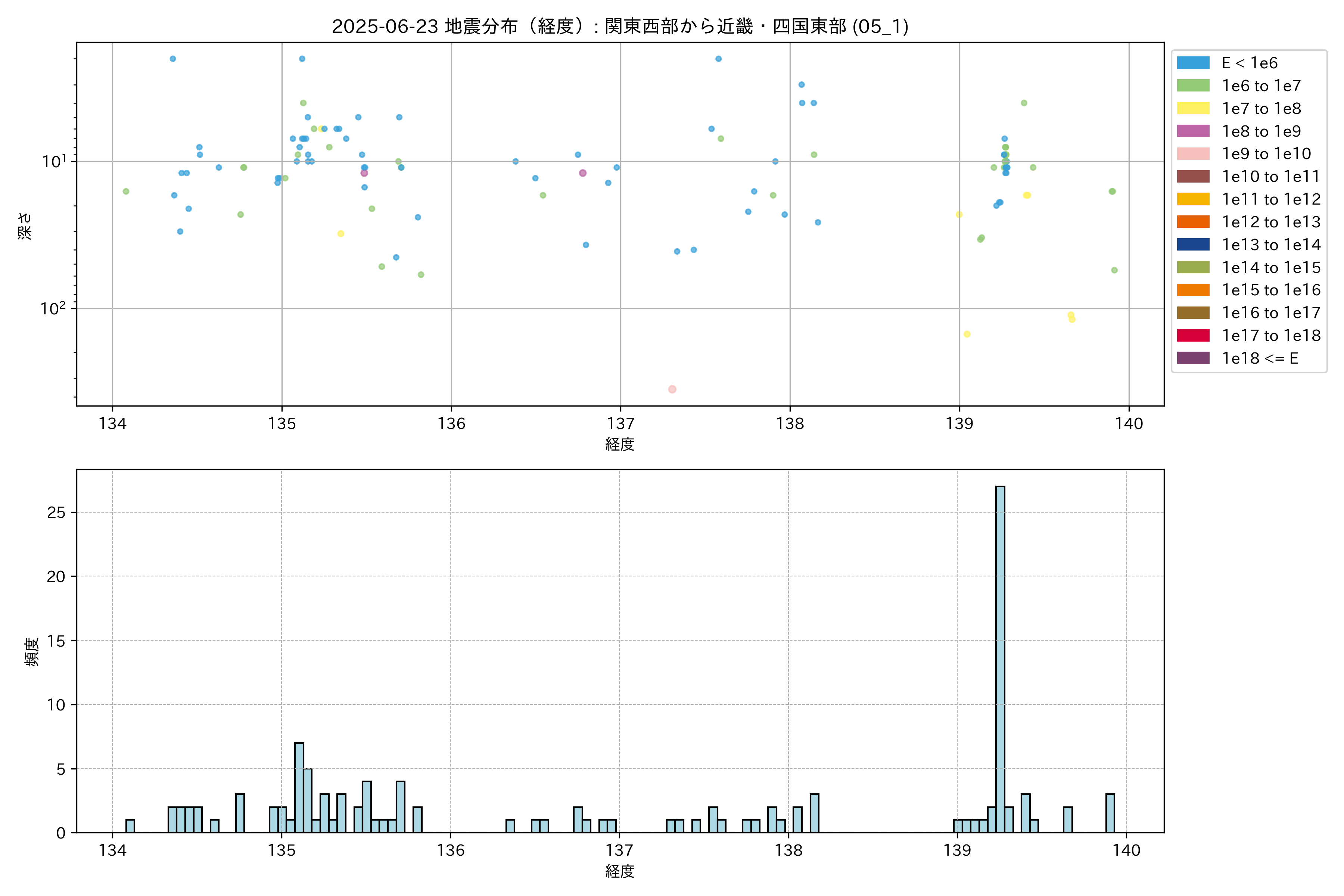This screenshot has width=1344, height=896.
Task: Click the blue 'E < 1e6' legend swatch
Action: [1193, 63]
